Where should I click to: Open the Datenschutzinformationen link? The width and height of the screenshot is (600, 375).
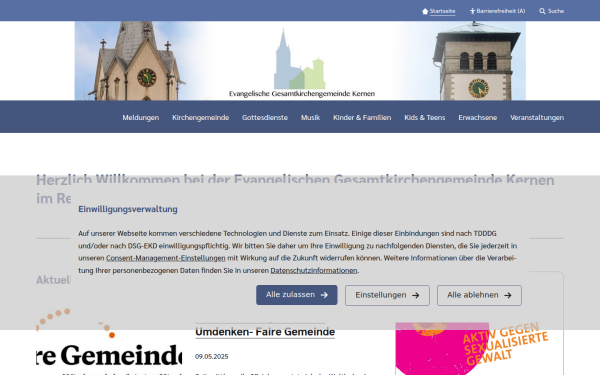314,271
